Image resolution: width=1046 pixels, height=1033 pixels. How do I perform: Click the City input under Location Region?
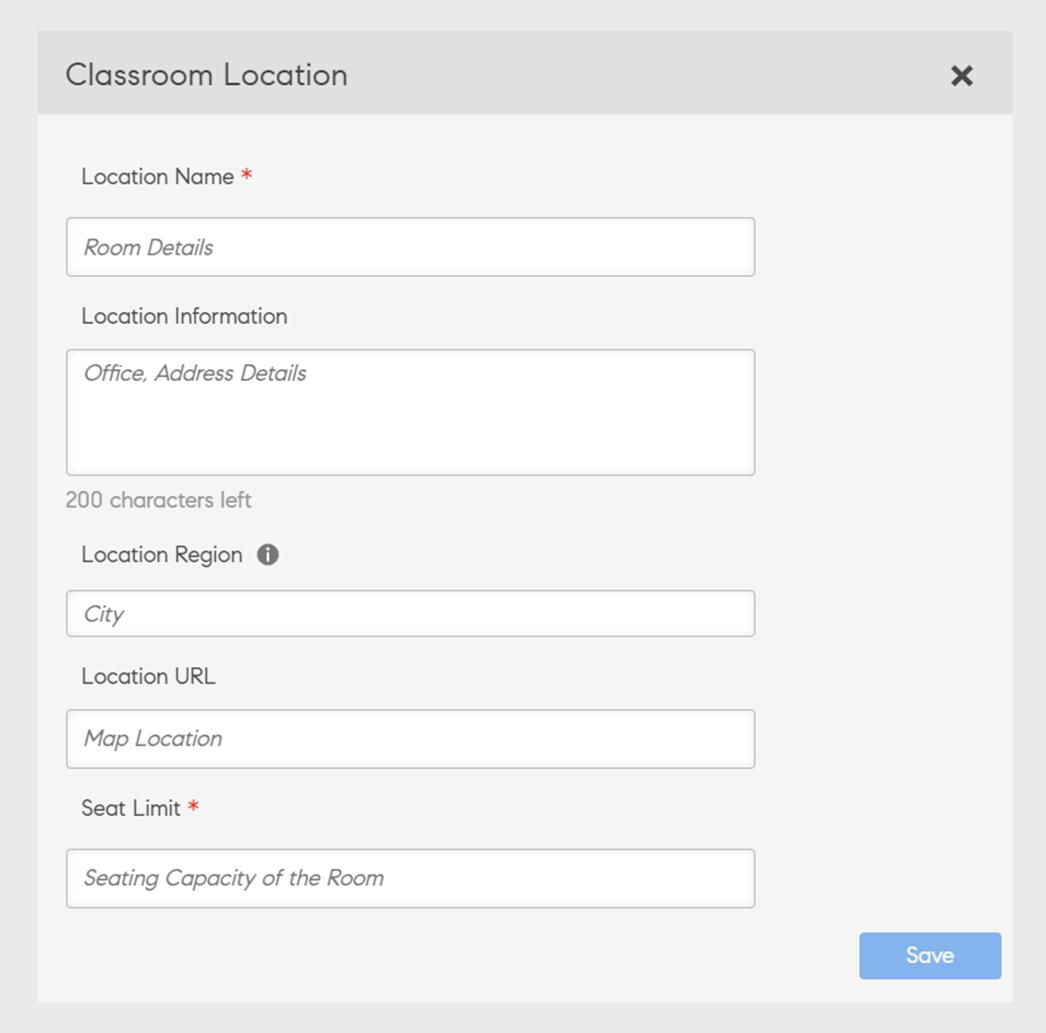pyautogui.click(x=410, y=613)
